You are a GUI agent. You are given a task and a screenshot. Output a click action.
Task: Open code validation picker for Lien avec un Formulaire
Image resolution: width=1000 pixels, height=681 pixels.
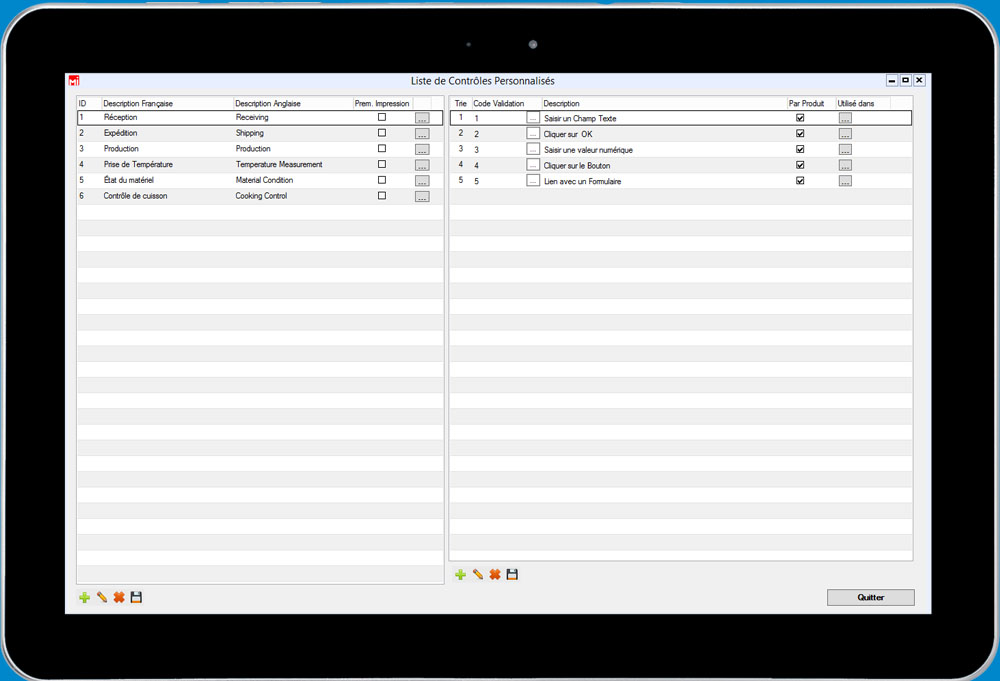[533, 180]
